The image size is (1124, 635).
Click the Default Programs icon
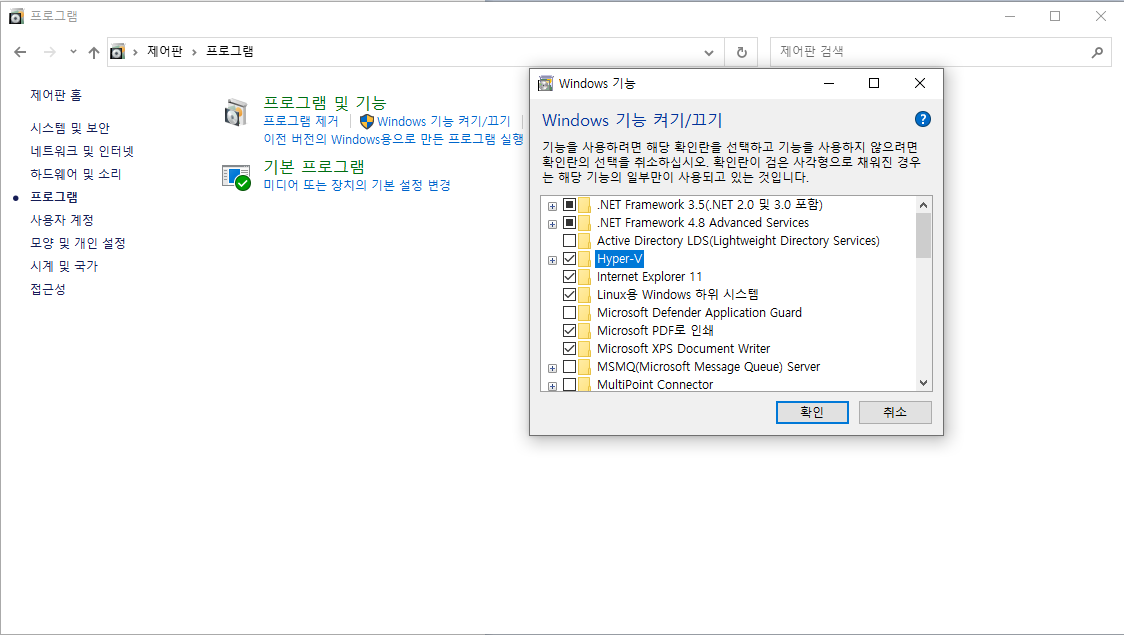tap(236, 177)
